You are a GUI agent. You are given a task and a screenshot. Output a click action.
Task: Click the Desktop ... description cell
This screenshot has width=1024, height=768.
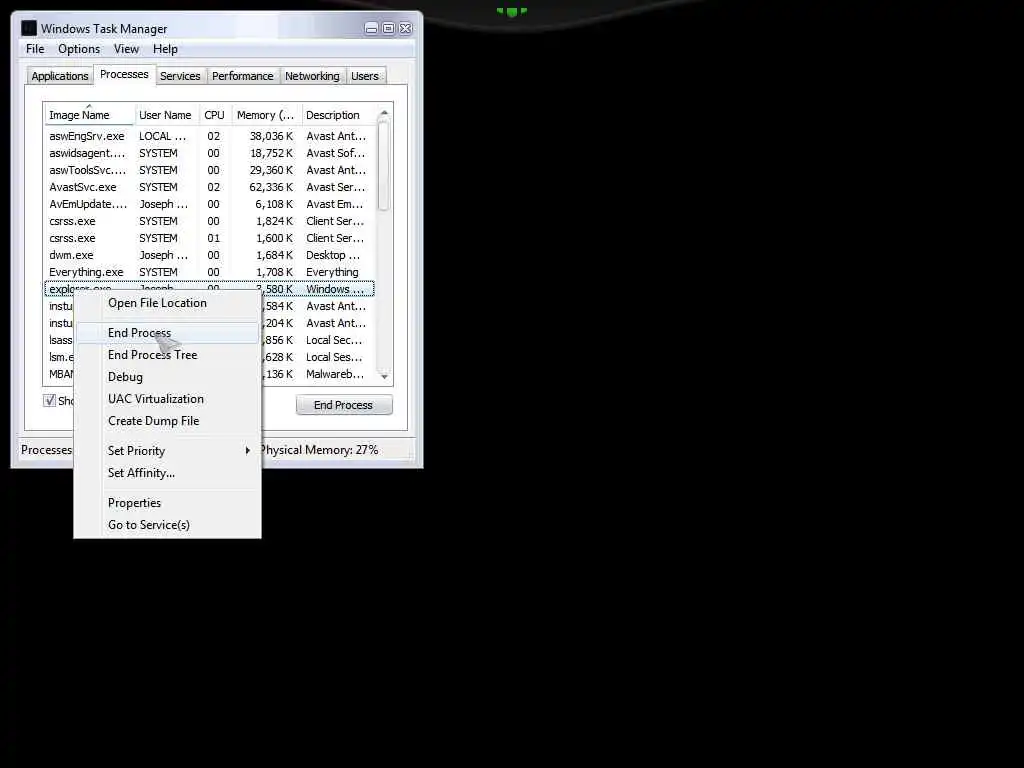pos(333,255)
